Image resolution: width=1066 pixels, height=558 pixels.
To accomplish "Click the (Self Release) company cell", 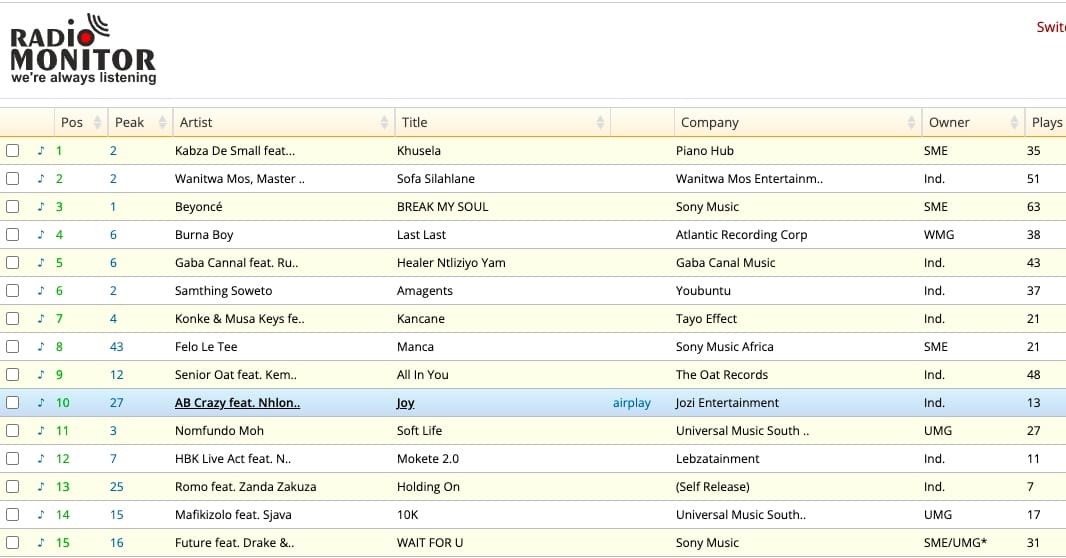I will pos(712,487).
